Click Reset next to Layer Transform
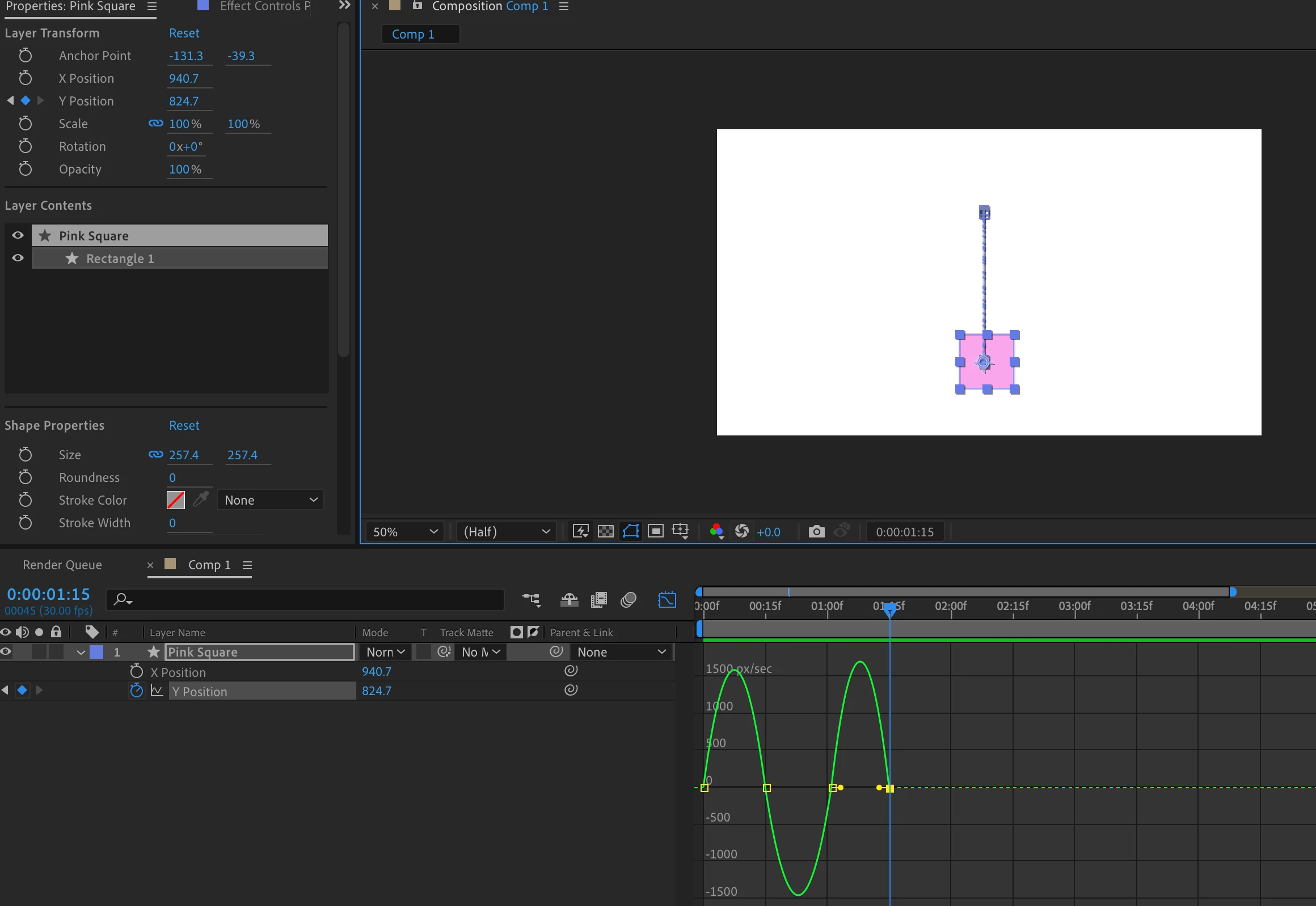This screenshot has height=906, width=1316. [x=184, y=33]
